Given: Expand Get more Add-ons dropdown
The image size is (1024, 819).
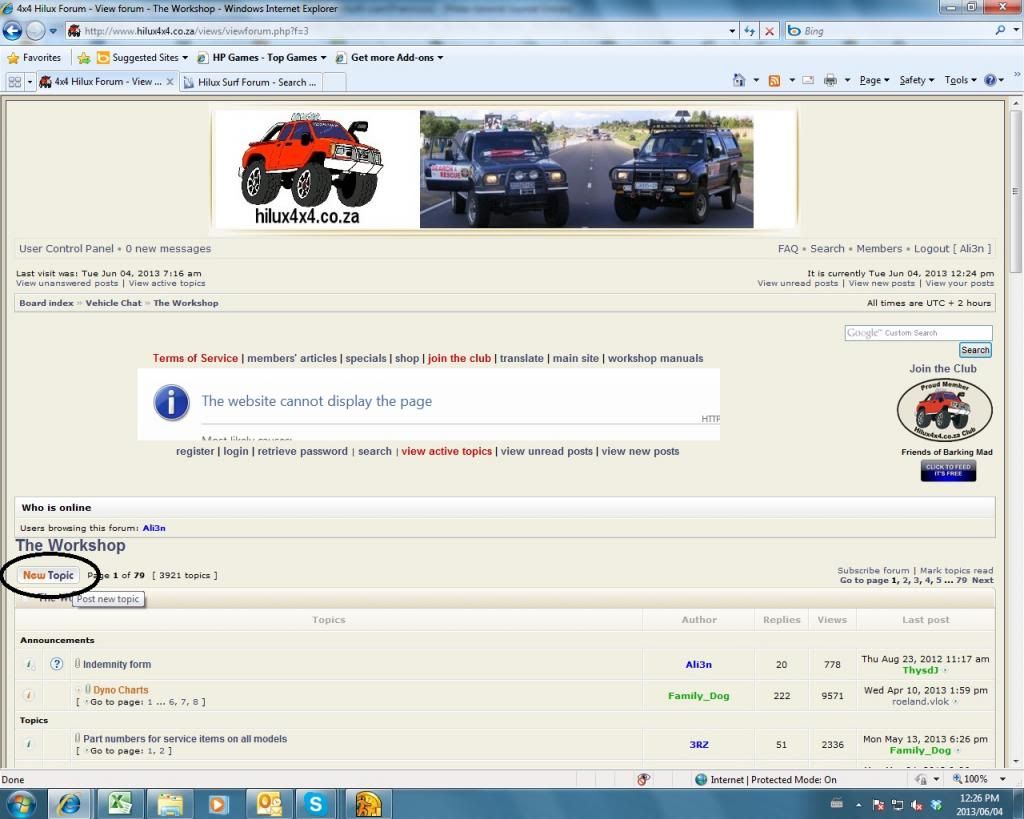Looking at the screenshot, I should [x=440, y=57].
